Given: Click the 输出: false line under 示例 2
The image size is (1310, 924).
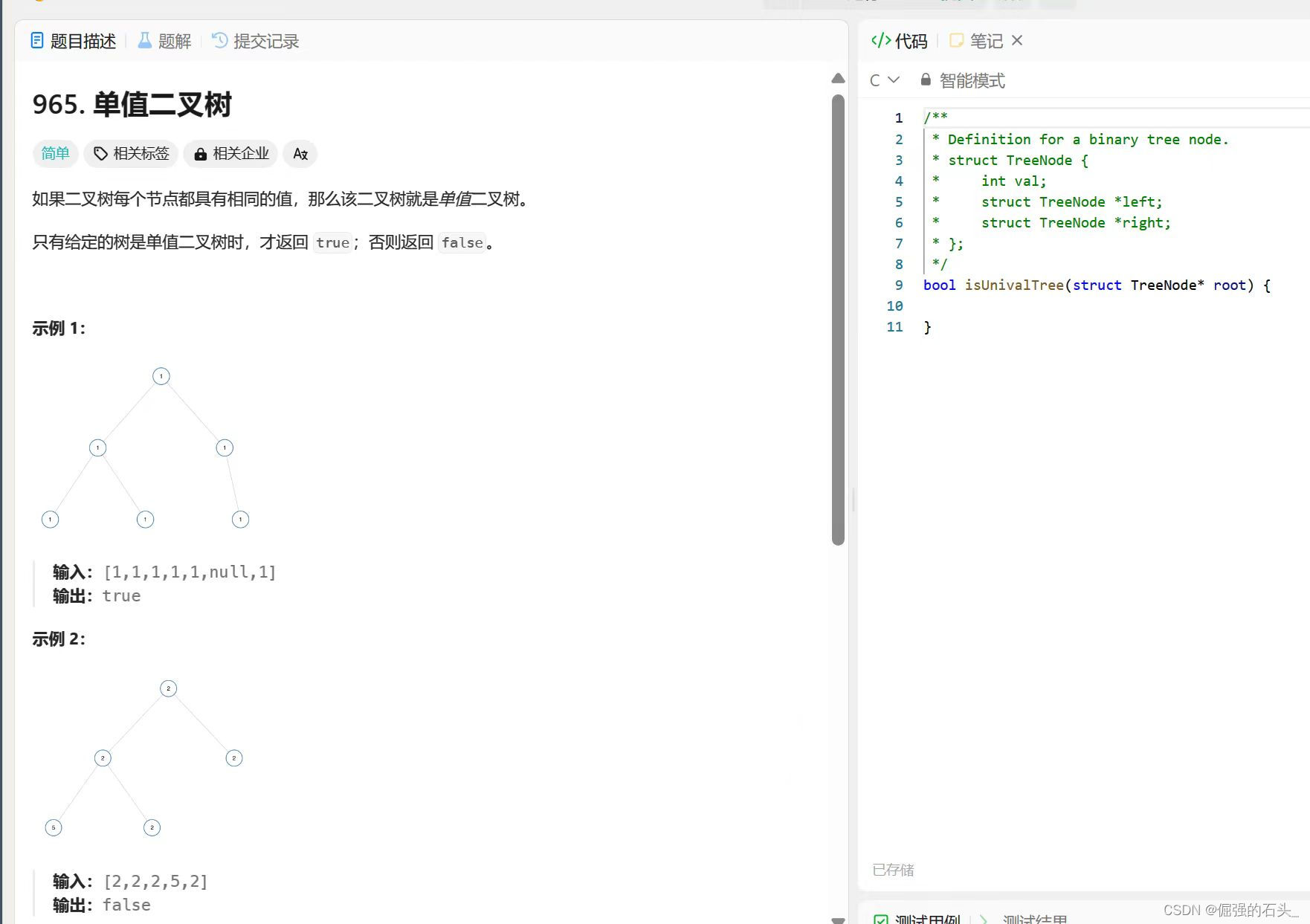Looking at the screenshot, I should tap(102, 905).
